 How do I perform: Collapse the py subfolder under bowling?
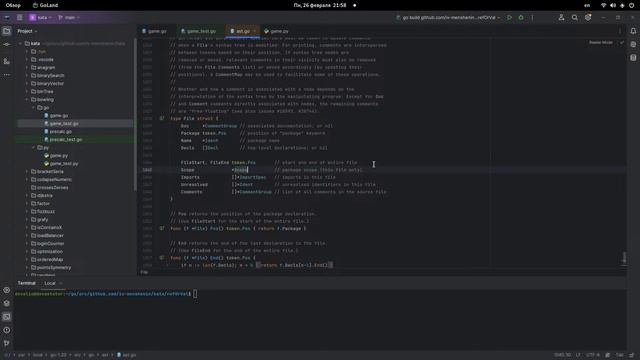click(33, 147)
